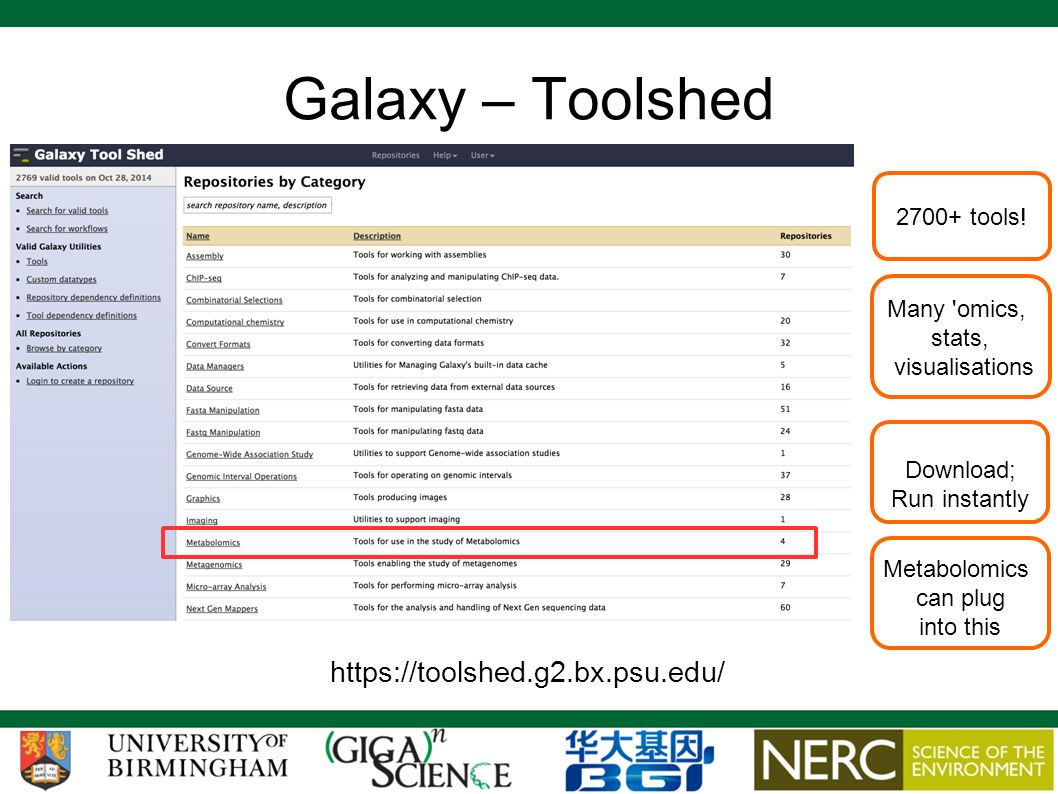Click the NERC Science of the Environment logo

point(903,760)
